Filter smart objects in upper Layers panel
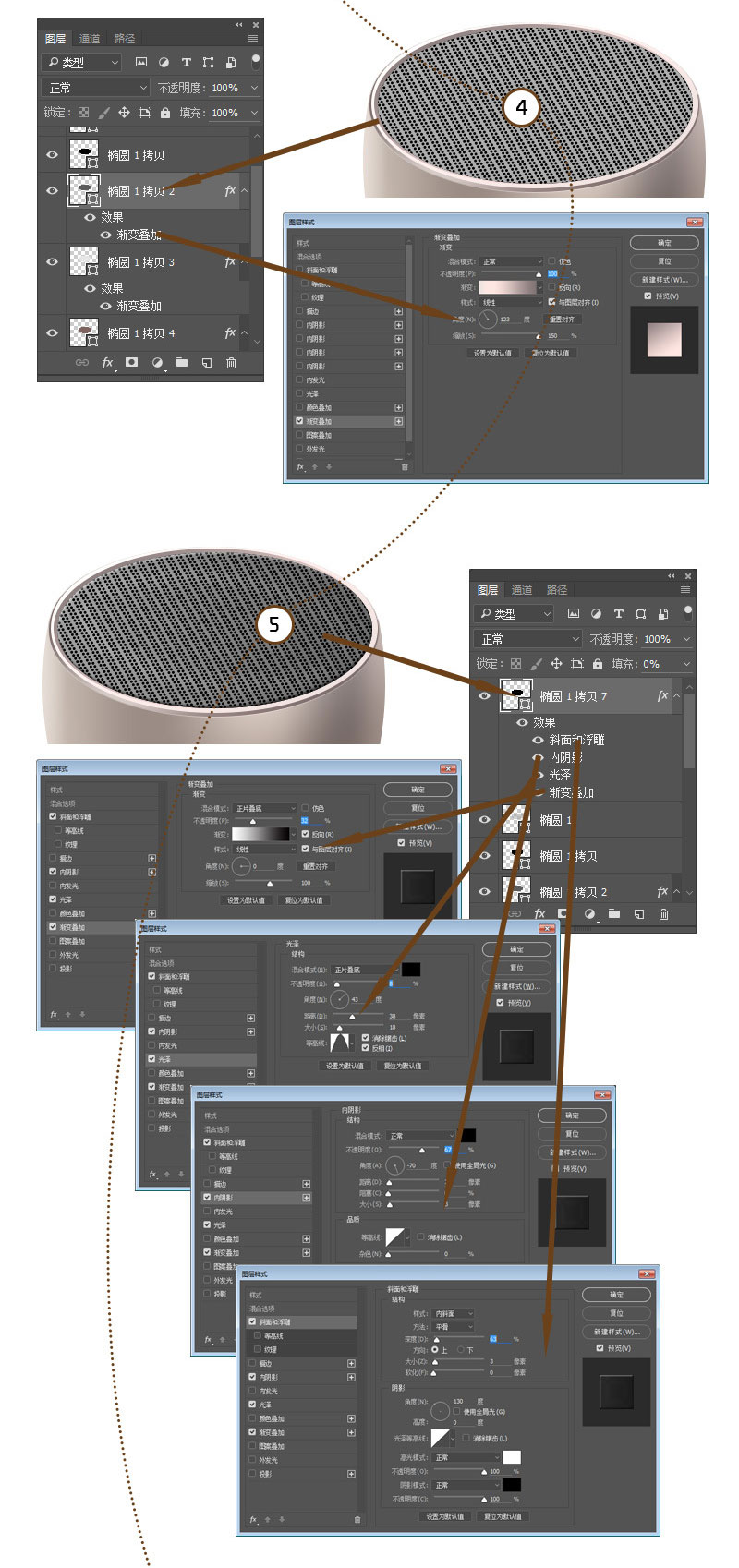The width and height of the screenshot is (739, 1568). click(230, 63)
